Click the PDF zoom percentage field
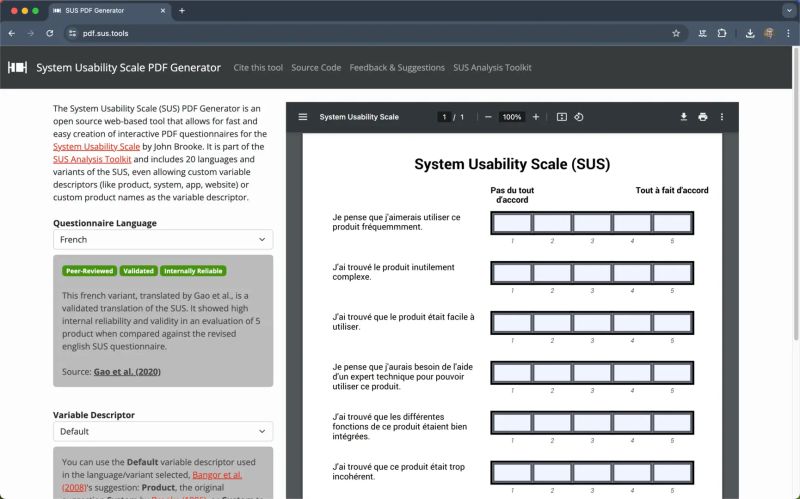Image resolution: width=800 pixels, height=499 pixels. [x=512, y=117]
